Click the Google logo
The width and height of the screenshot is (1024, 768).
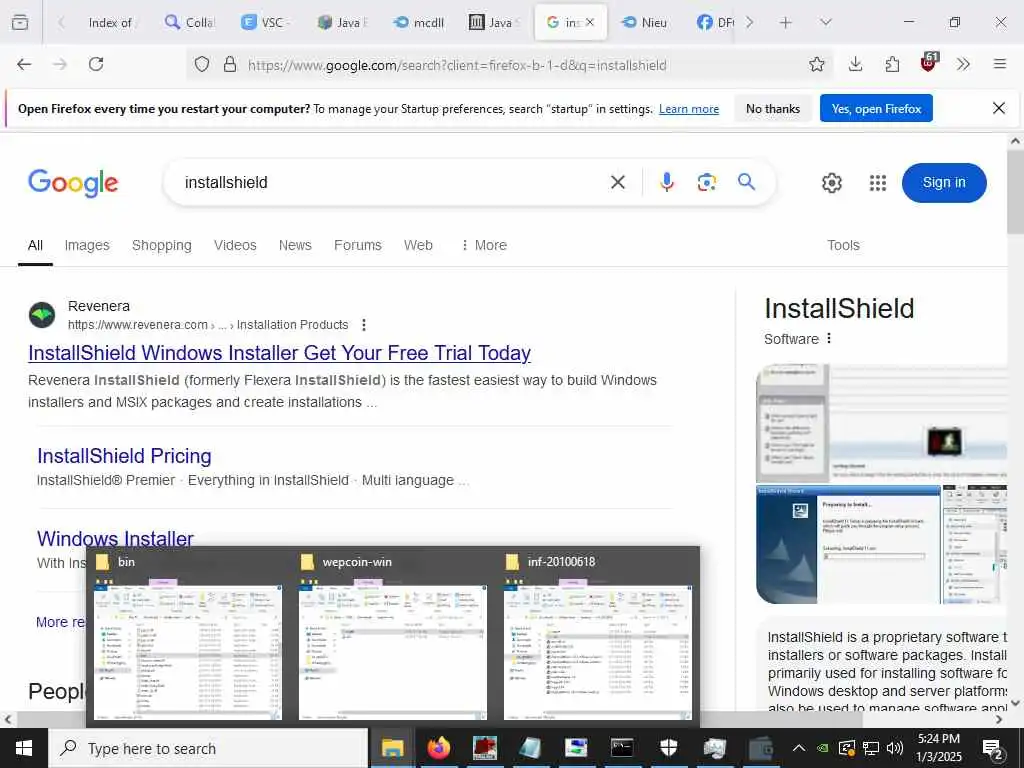[x=72, y=183]
